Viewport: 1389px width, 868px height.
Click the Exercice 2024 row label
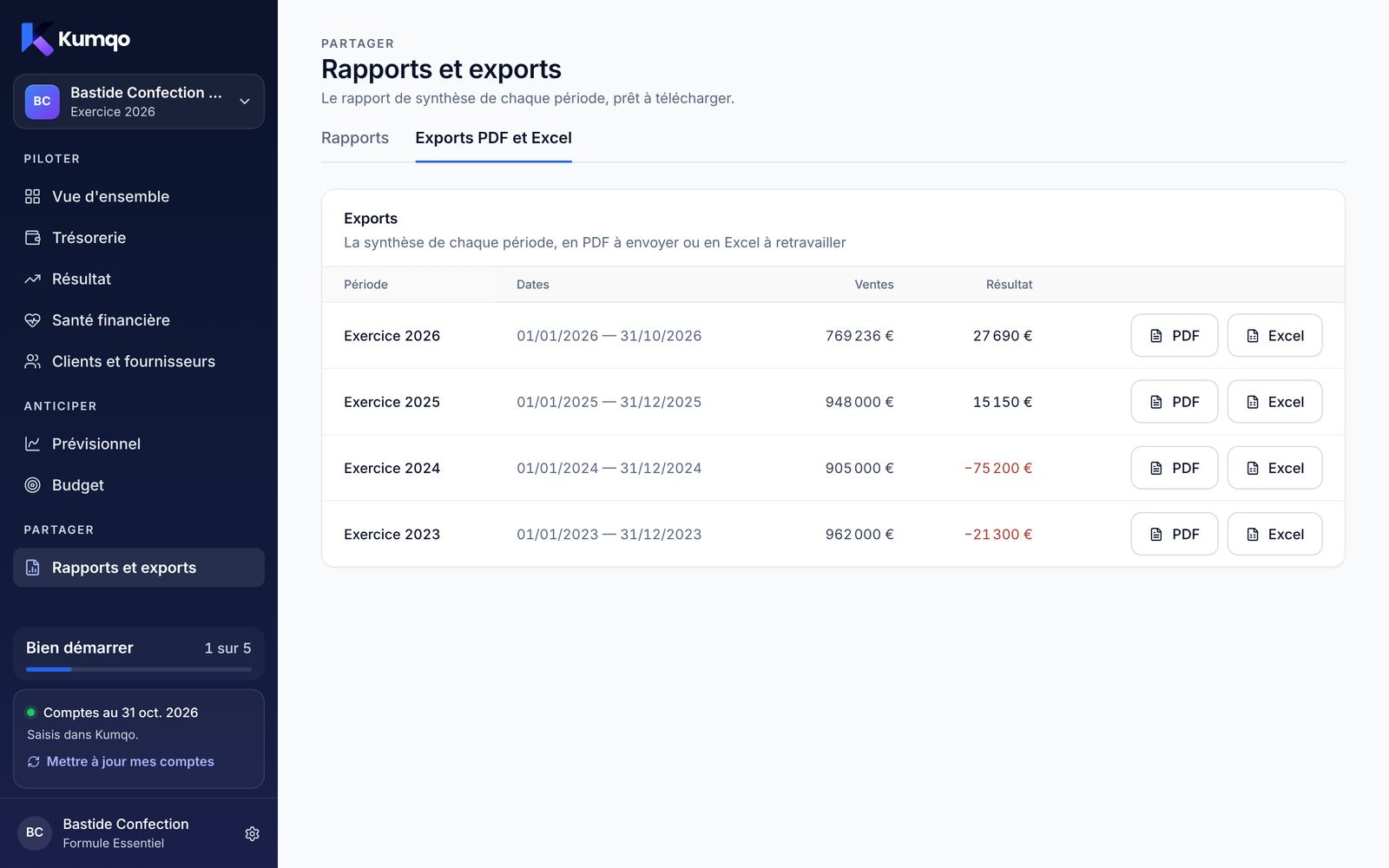392,468
